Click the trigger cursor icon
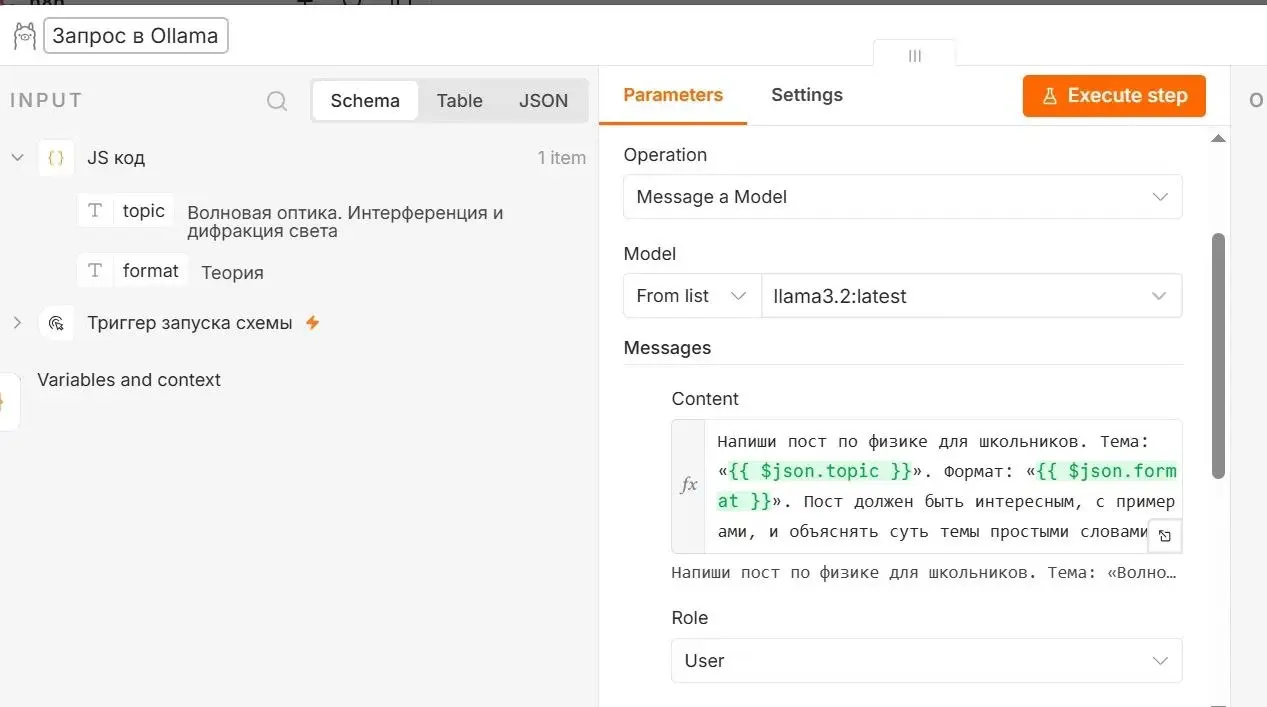This screenshot has height=707, width=1267. coord(57,323)
